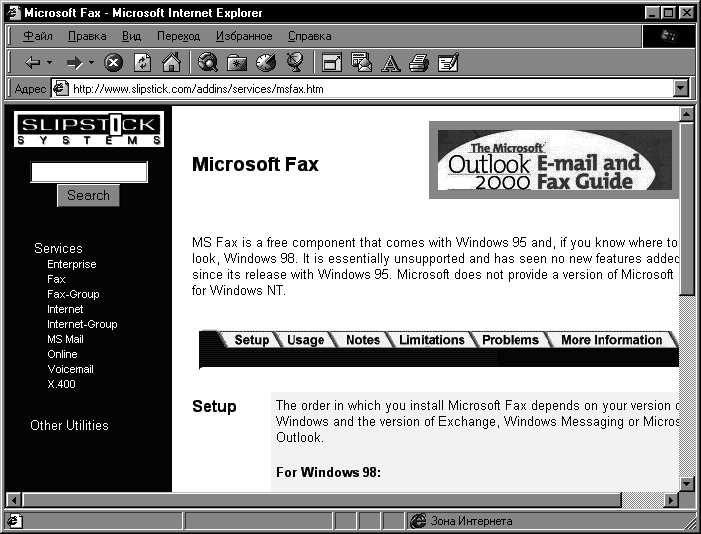This screenshot has height=534, width=701.
Task: Open the Fax-Group sidebar link
Action: [x=73, y=294]
